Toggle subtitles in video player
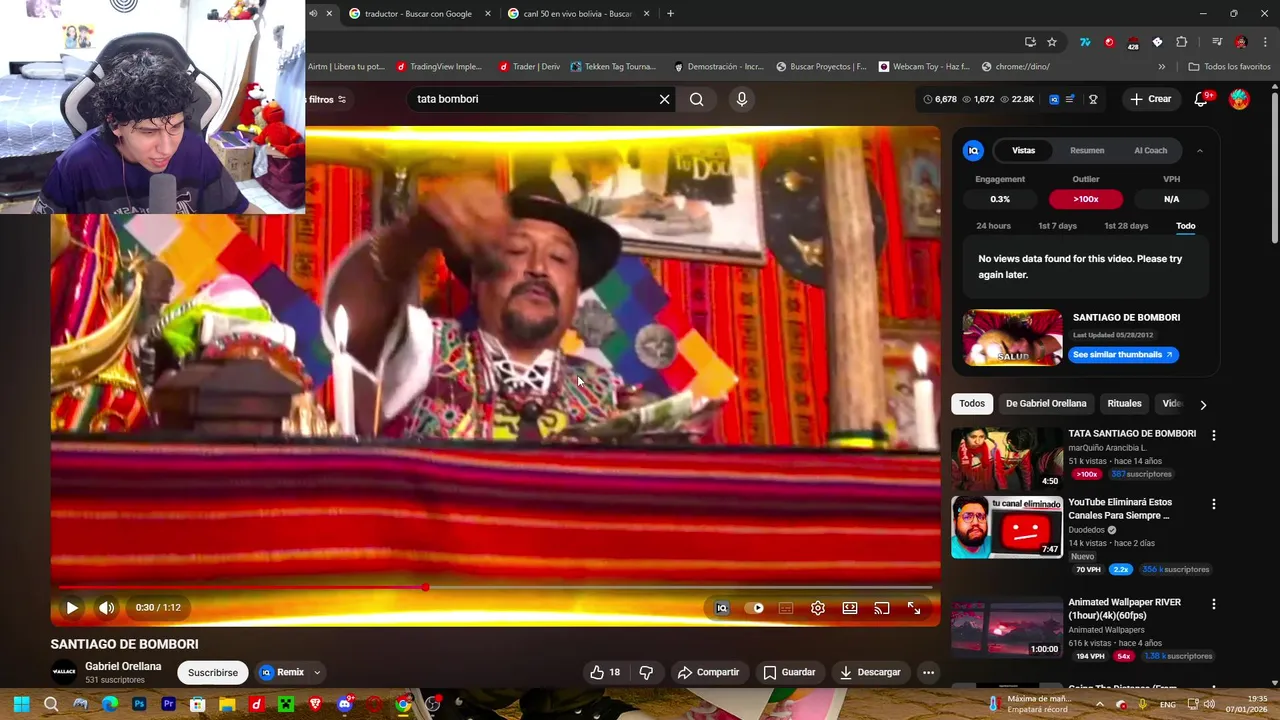The width and height of the screenshot is (1280, 720). coord(786,608)
